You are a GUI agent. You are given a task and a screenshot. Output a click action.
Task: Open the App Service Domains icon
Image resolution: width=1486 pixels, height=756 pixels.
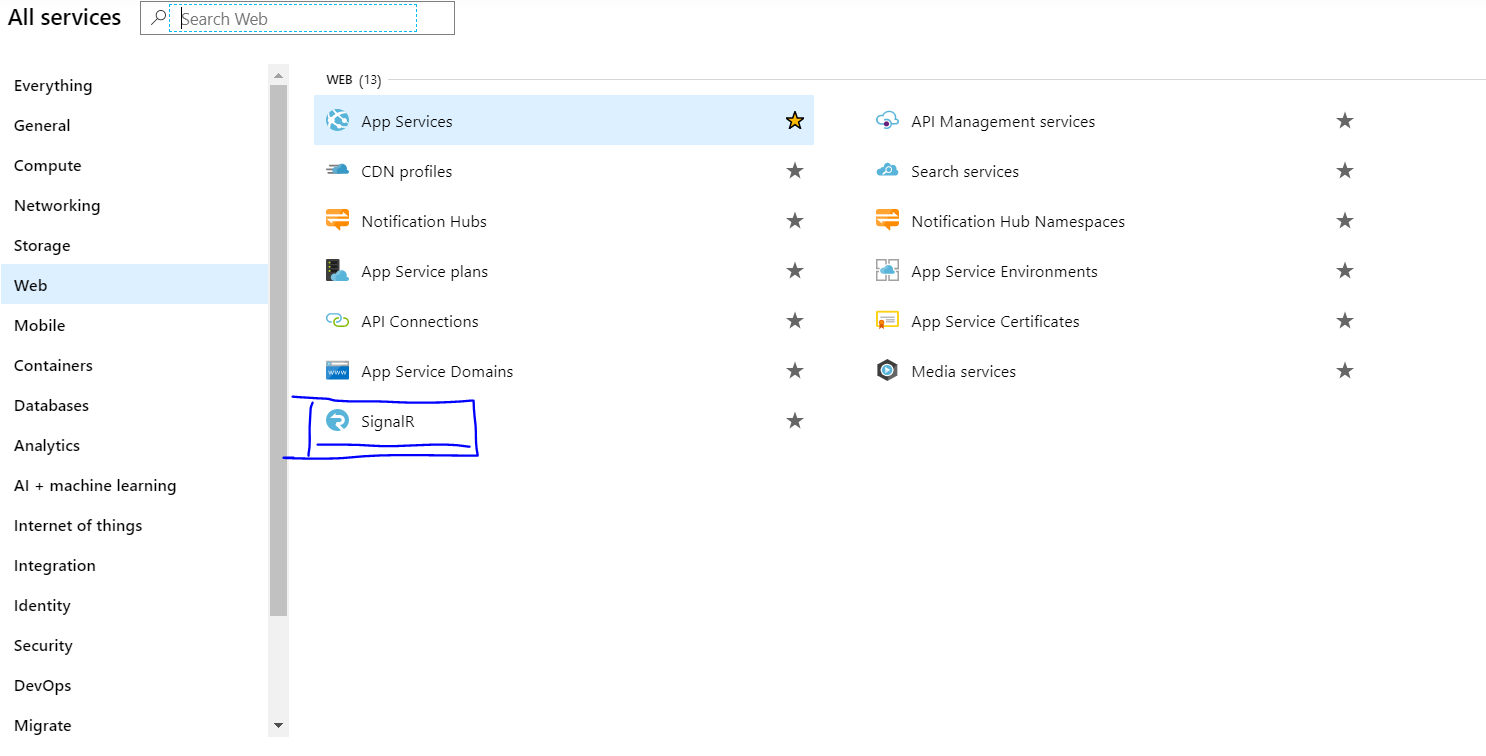click(337, 371)
